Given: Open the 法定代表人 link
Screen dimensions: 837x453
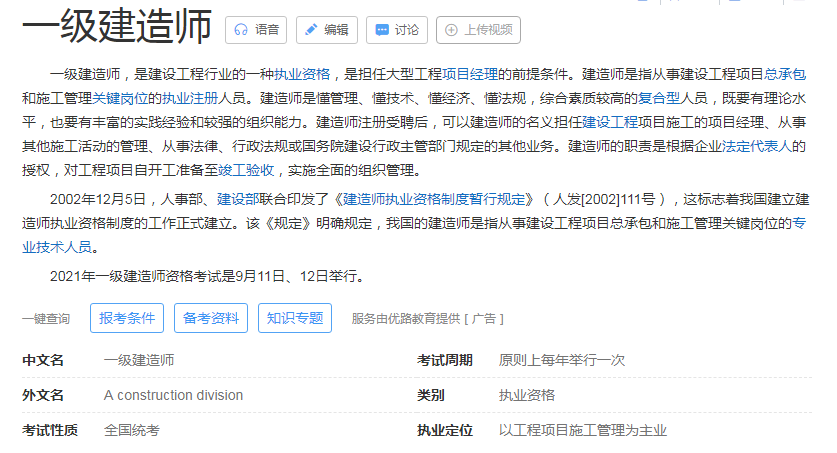Looking at the screenshot, I should coord(756,146).
